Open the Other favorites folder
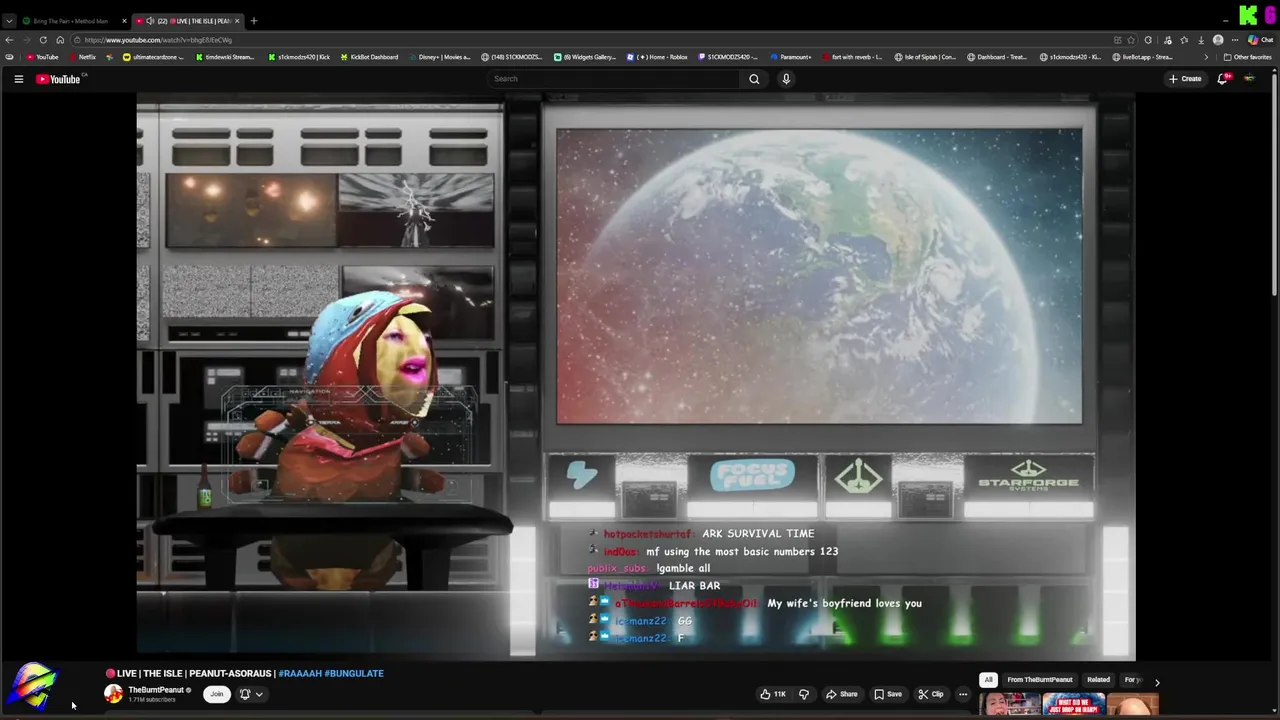This screenshot has width=1280, height=720. (1248, 57)
